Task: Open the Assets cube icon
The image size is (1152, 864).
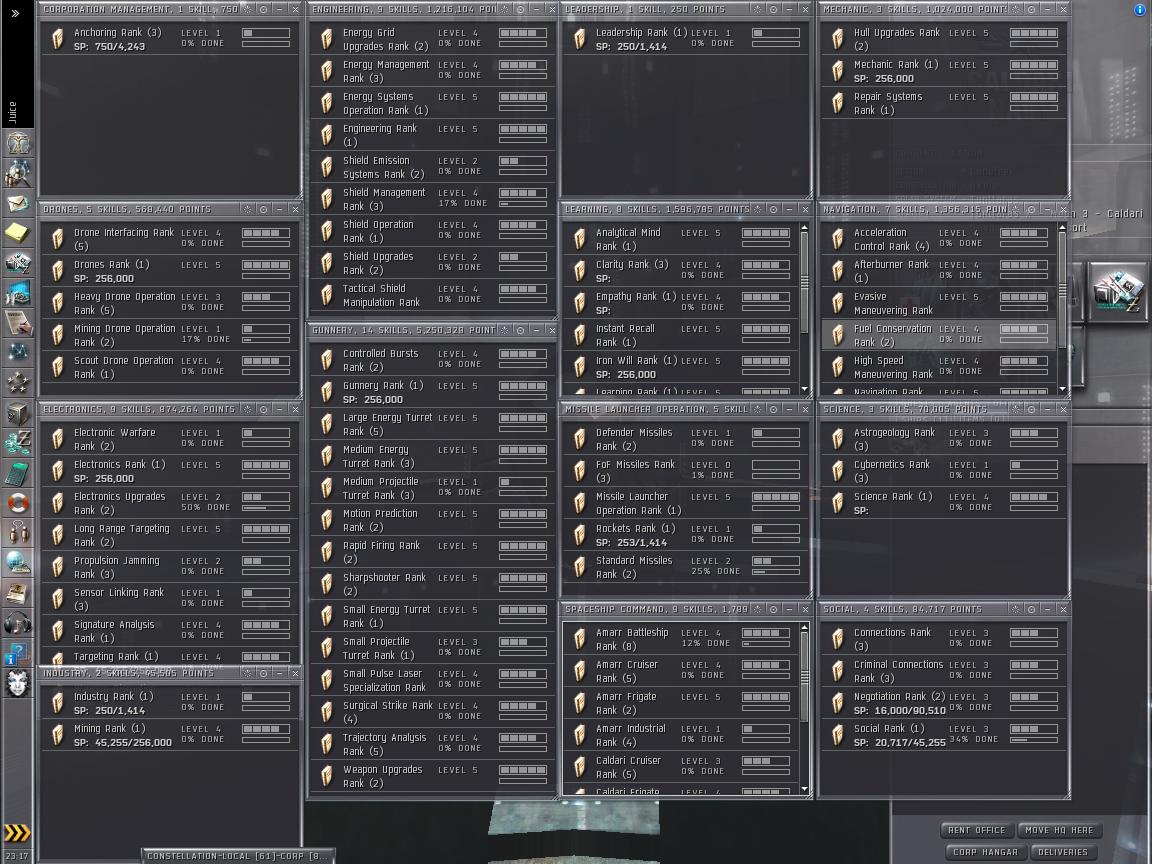Action: (18, 413)
